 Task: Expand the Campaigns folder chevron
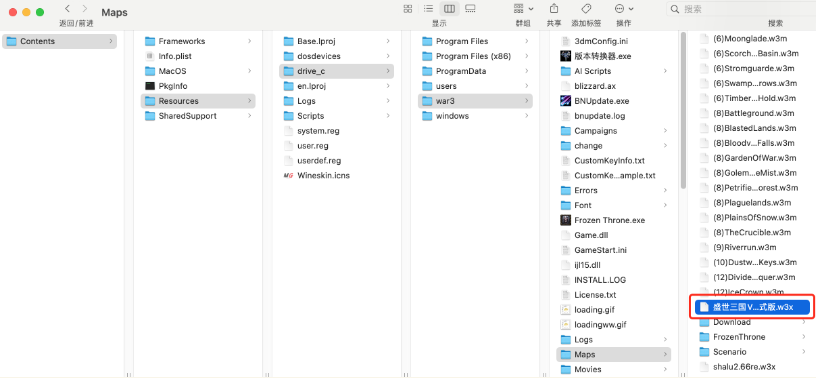click(x=665, y=131)
